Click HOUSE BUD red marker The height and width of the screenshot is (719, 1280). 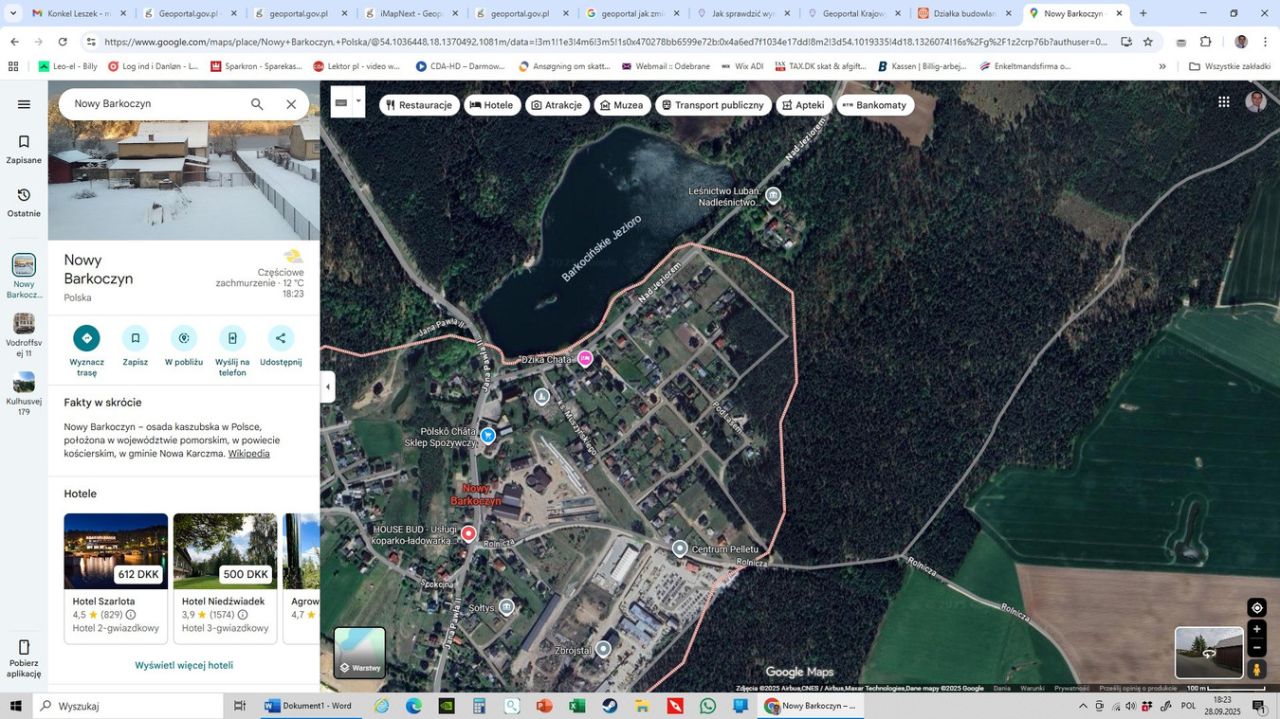[468, 534]
